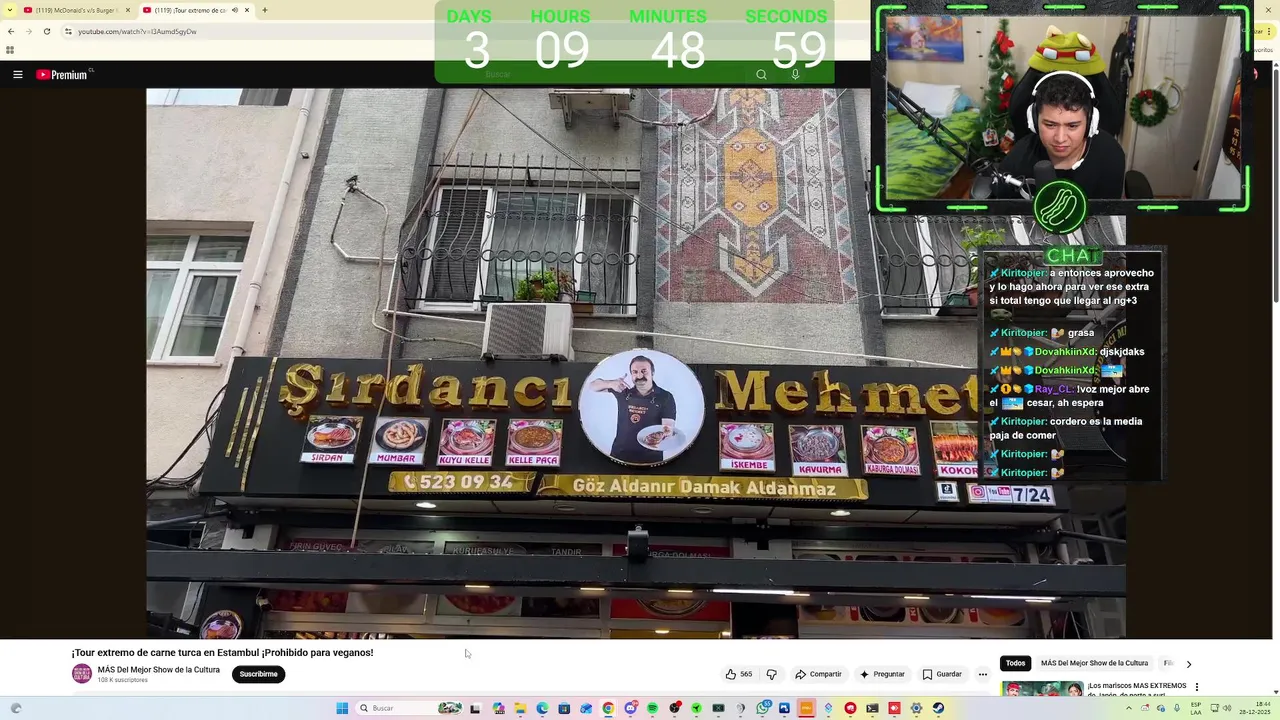Mute the tab via its speaker icon
1280x720 pixels.
(x=234, y=10)
